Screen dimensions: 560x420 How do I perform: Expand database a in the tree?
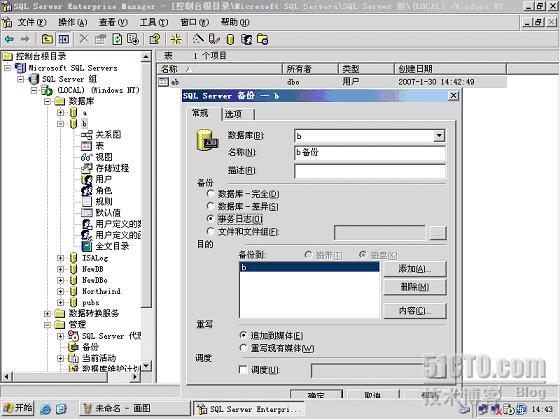point(61,112)
